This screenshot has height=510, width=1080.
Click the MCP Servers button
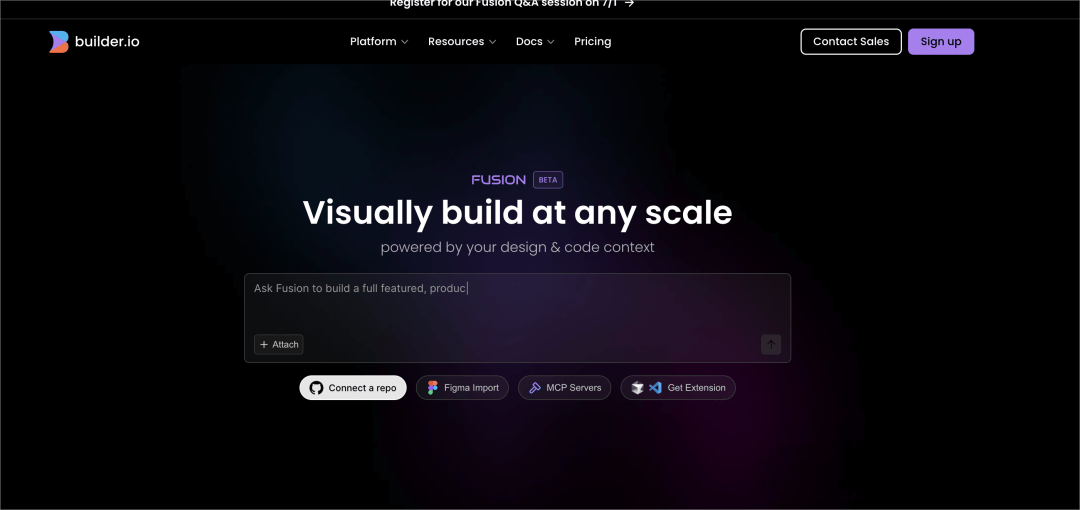pos(563,388)
